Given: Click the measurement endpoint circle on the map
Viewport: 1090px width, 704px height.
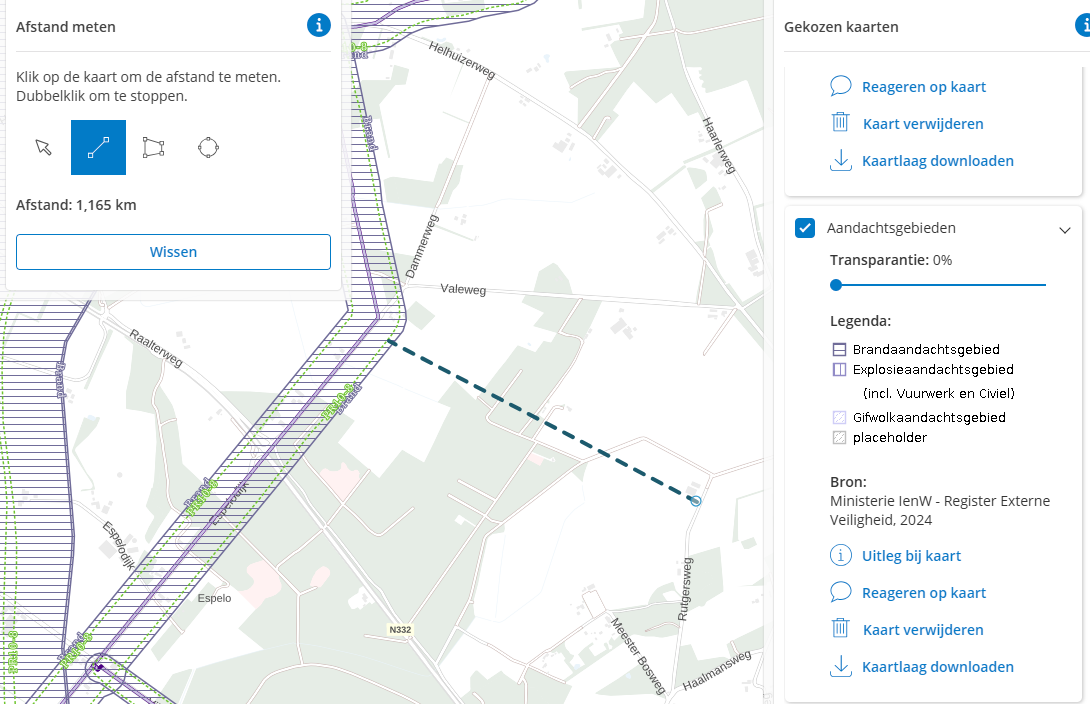Looking at the screenshot, I should point(696,501).
